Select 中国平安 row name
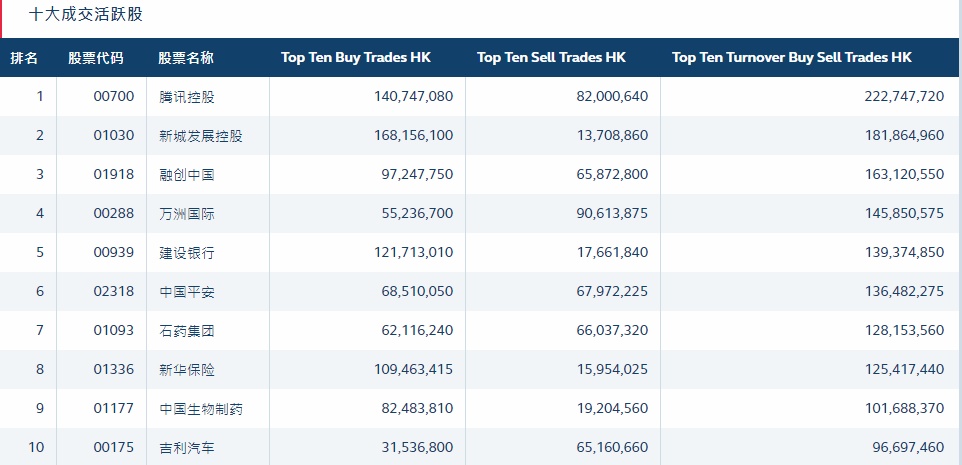This screenshot has height=465, width=962. 186,292
